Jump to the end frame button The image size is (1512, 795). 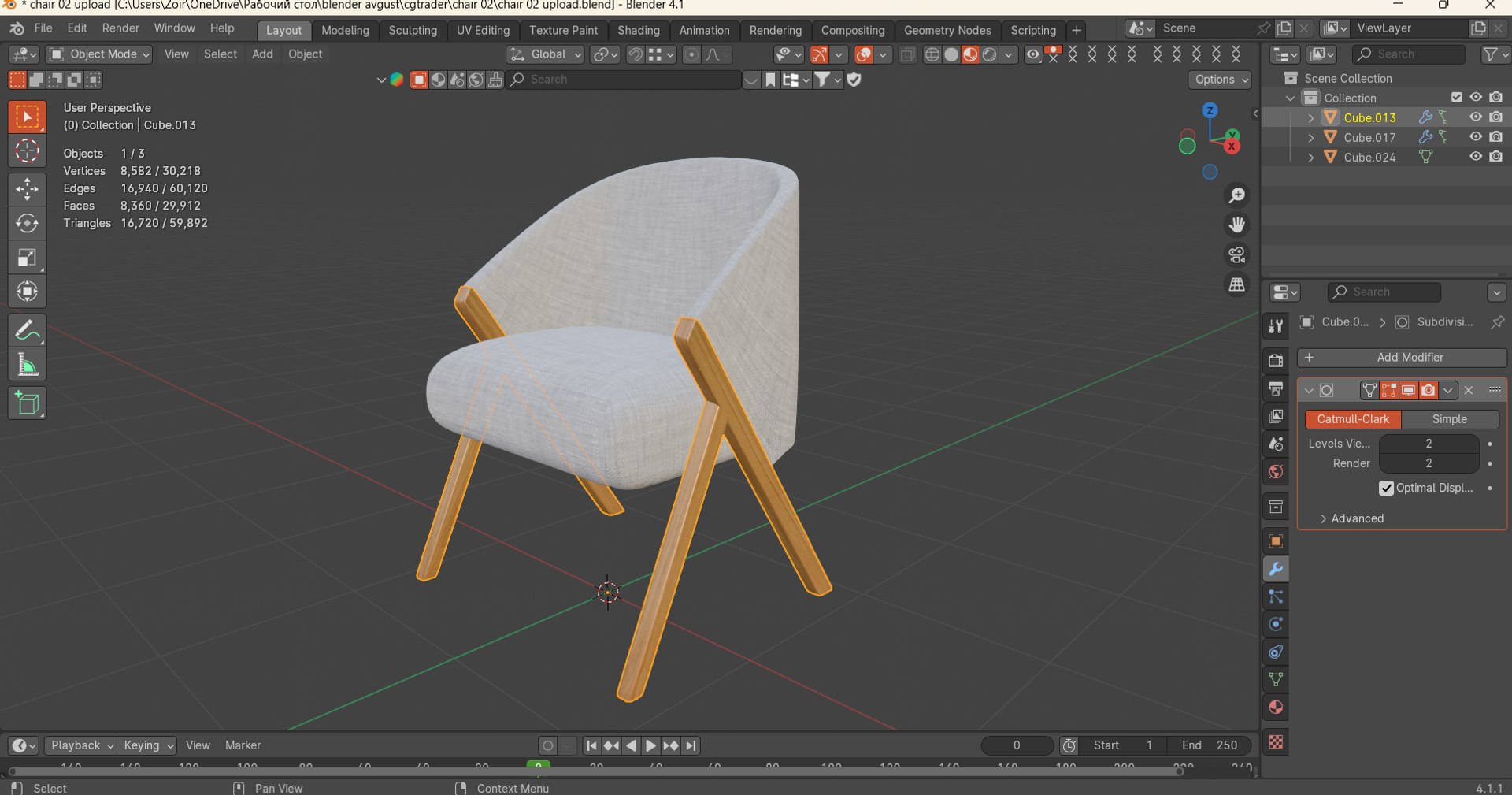pos(691,745)
